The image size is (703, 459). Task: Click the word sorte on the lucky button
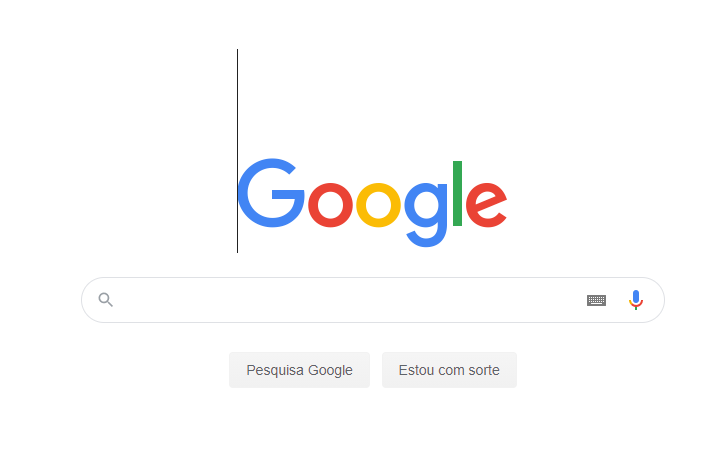[x=484, y=370]
